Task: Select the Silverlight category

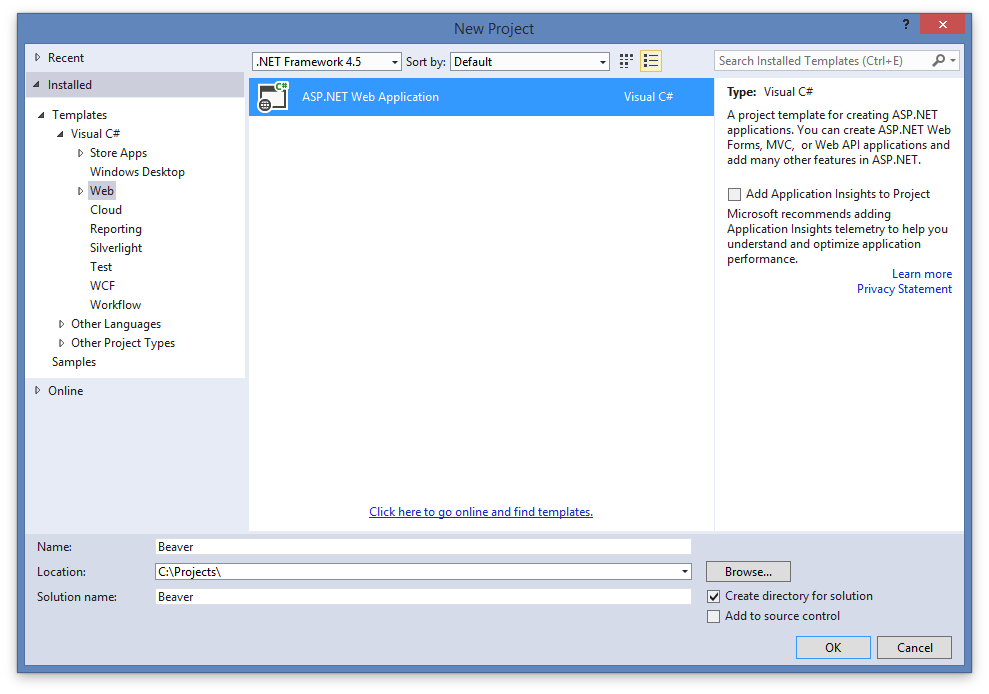Action: tap(115, 248)
